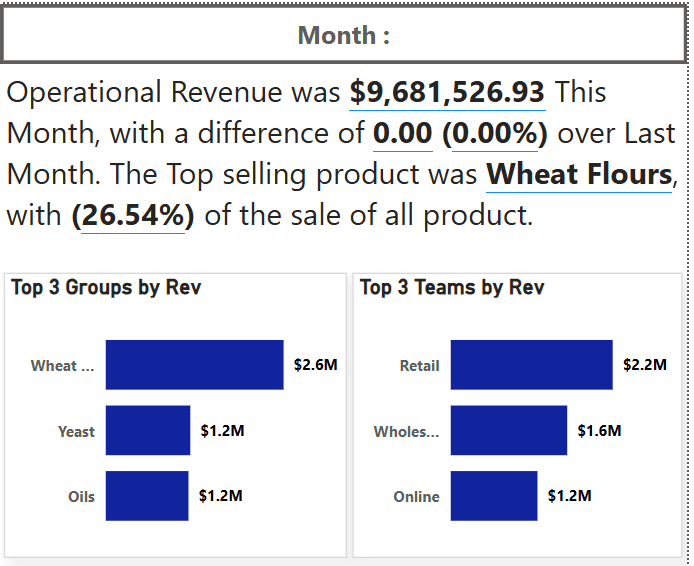Click the Yeast bar in Groups chart
Viewport: 694px width, 566px height.
click(147, 431)
